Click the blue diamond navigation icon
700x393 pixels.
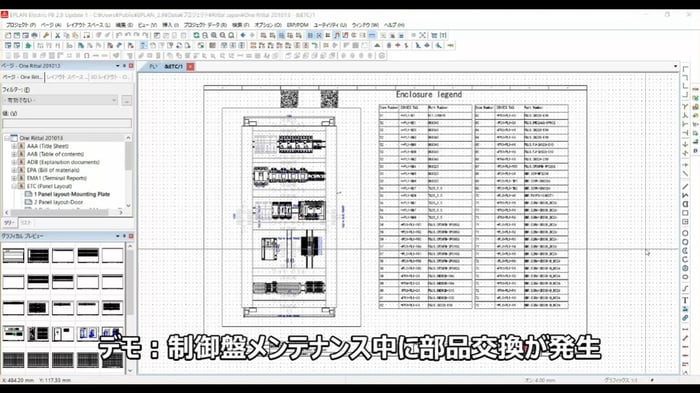243,35
